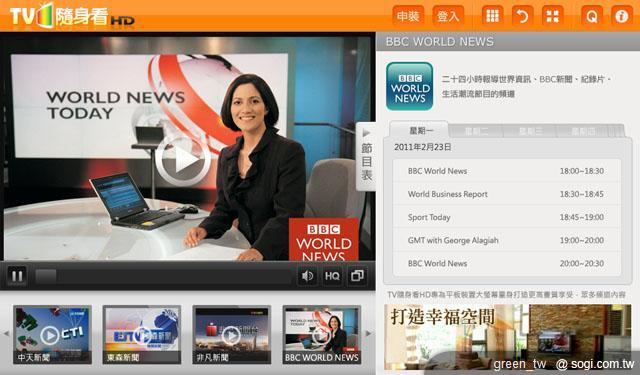The height and width of the screenshot is (375, 640).
Task: Click the TV隨身看 HD logo
Action: click(72, 16)
